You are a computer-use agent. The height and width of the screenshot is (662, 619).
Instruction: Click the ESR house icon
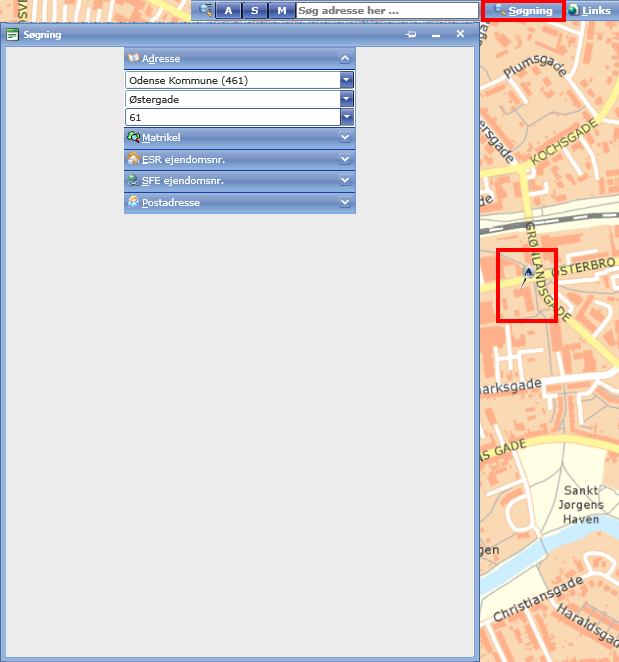coord(133,158)
